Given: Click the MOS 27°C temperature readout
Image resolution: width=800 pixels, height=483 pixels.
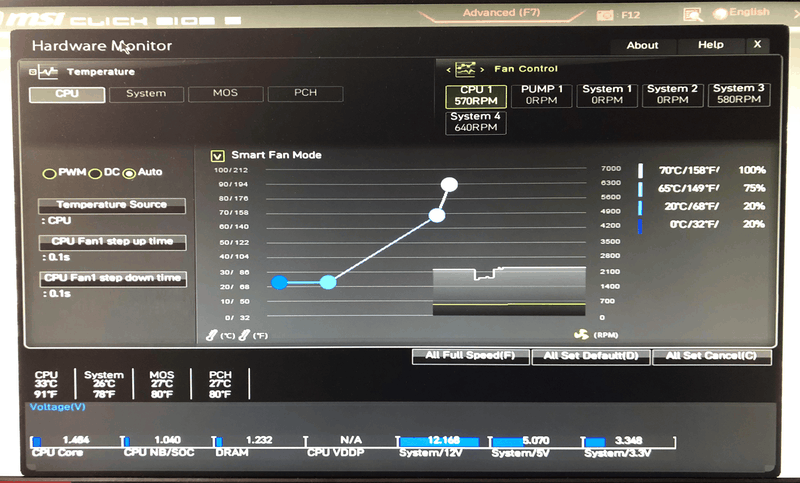Looking at the screenshot, I should click(x=162, y=385).
